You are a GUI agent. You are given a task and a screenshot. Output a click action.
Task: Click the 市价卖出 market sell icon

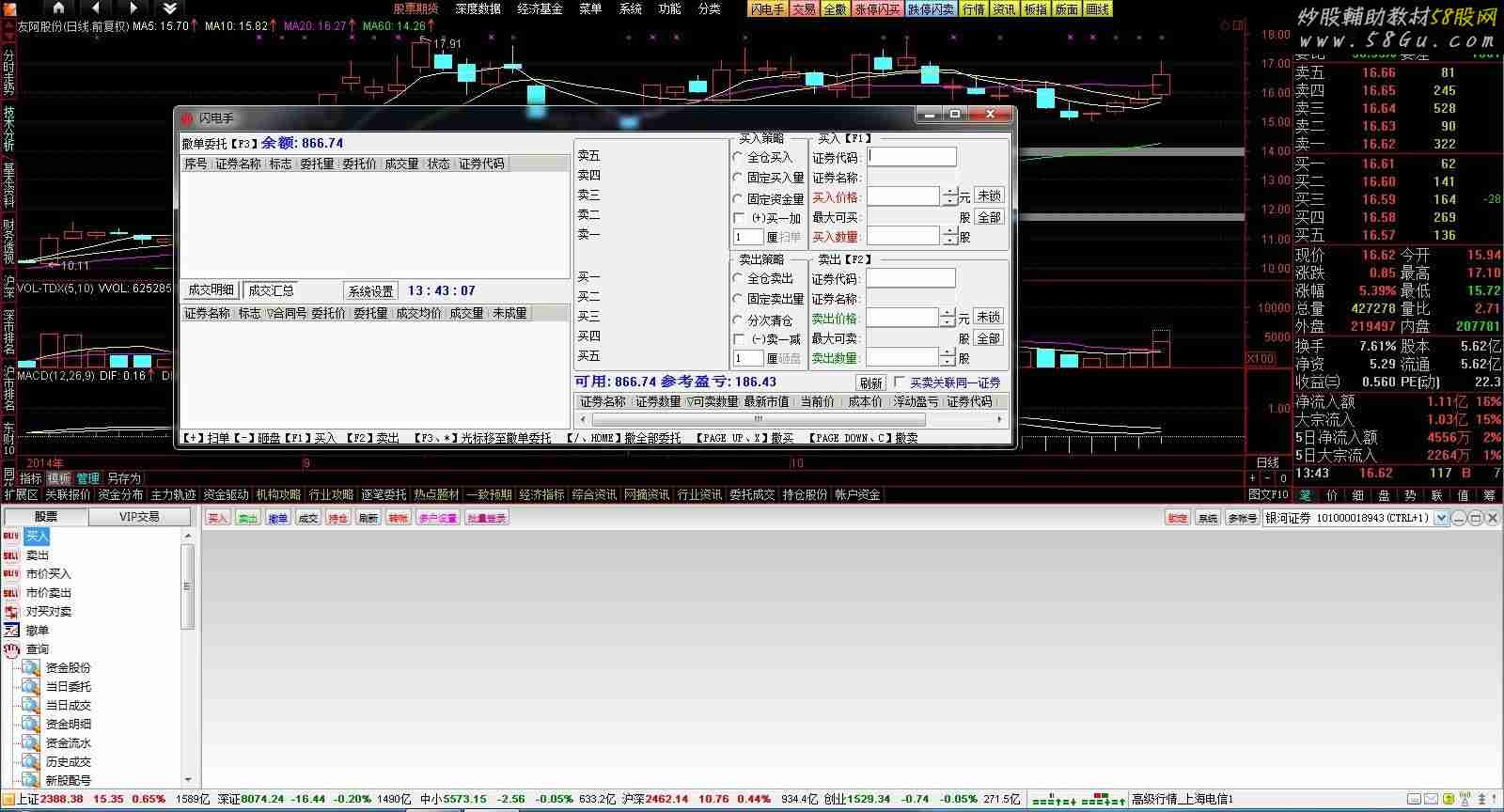(x=11, y=592)
